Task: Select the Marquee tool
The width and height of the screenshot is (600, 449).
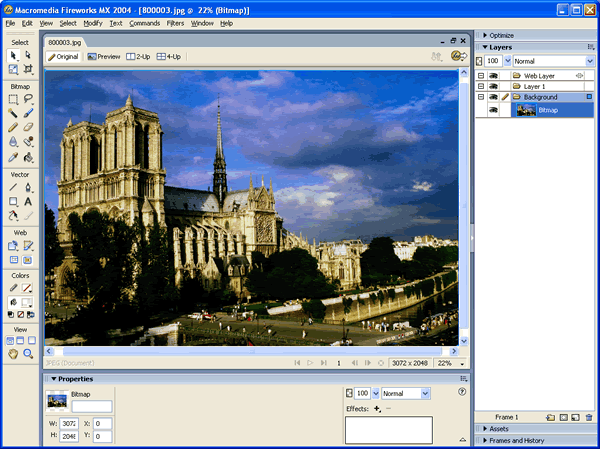Action: coord(13,100)
